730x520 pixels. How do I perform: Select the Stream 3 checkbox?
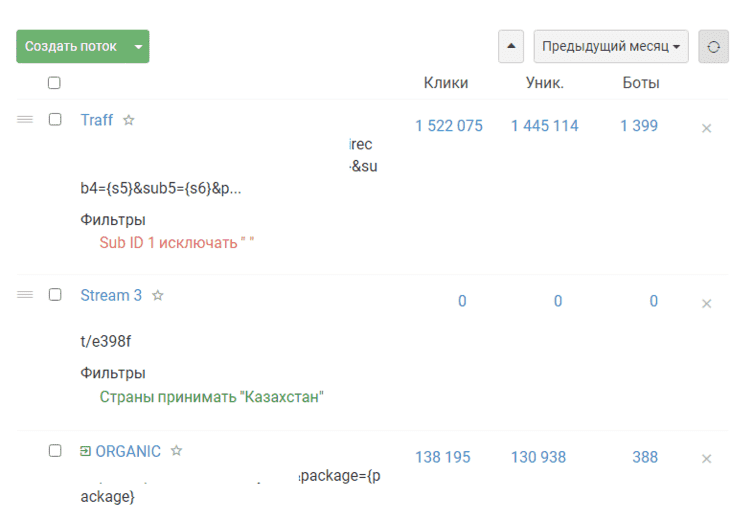point(55,295)
